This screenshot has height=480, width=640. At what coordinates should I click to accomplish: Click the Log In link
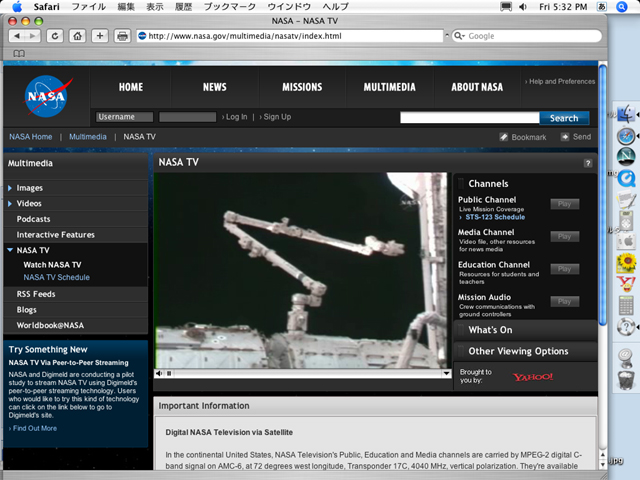tap(236, 117)
